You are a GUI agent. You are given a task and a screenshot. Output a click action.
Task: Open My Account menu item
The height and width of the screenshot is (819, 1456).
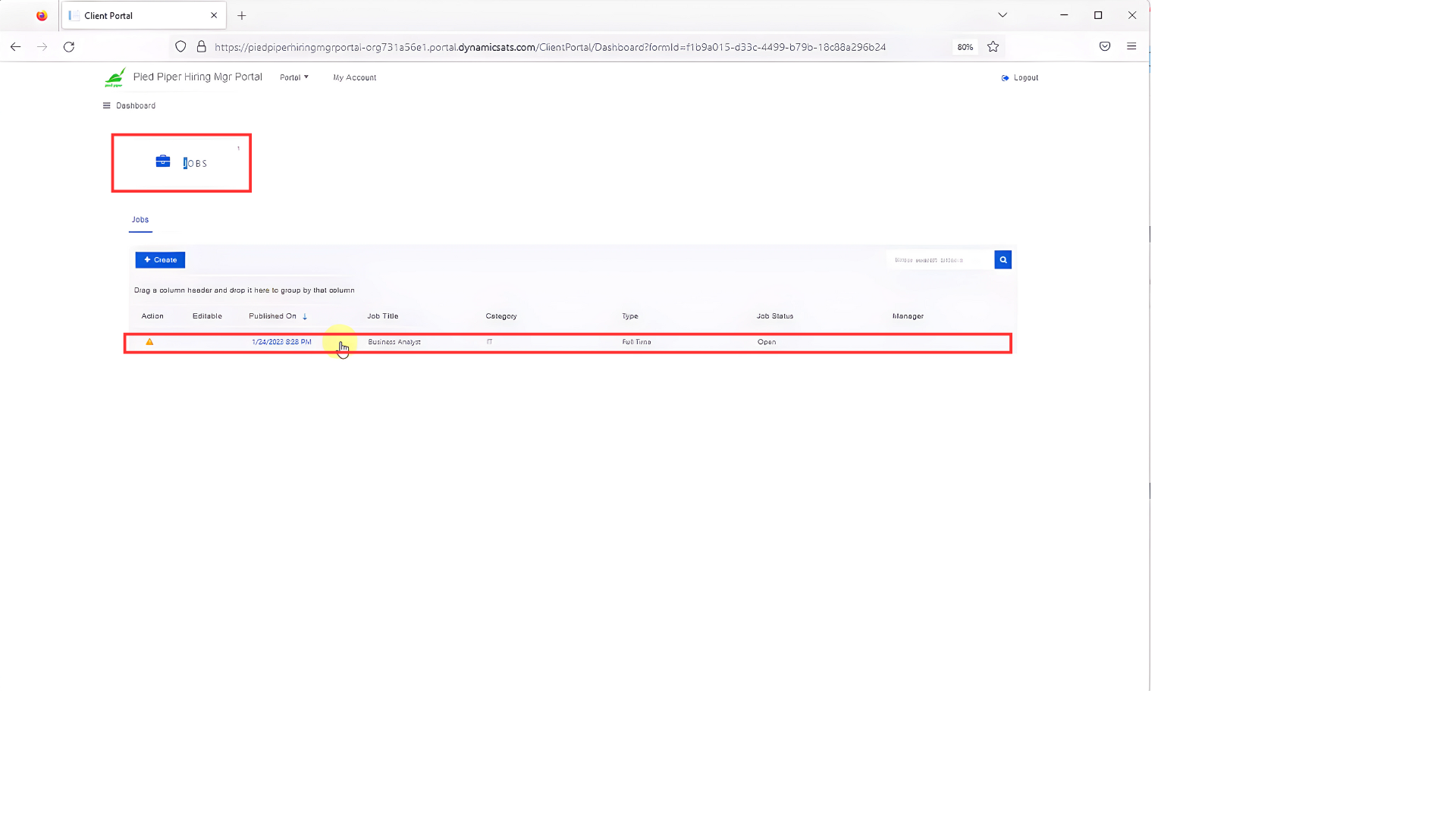(x=355, y=77)
